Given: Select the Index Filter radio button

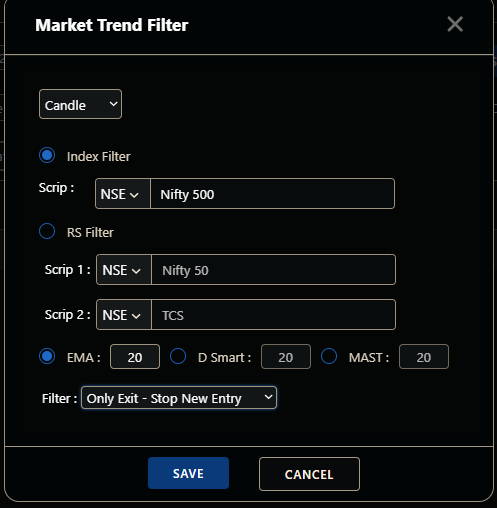Looking at the screenshot, I should pyautogui.click(x=47, y=155).
